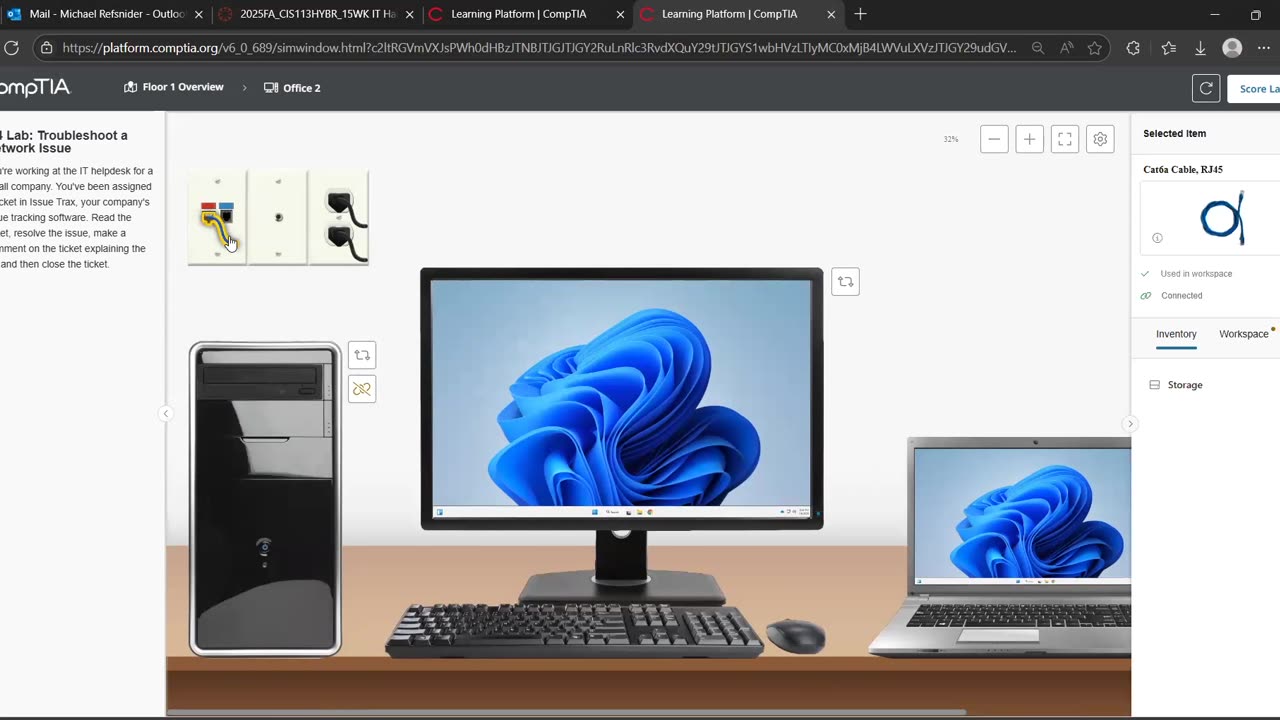Click the Cat6a Cable, RJ45 label
Screen dimensions: 1280x720
[1183, 170]
